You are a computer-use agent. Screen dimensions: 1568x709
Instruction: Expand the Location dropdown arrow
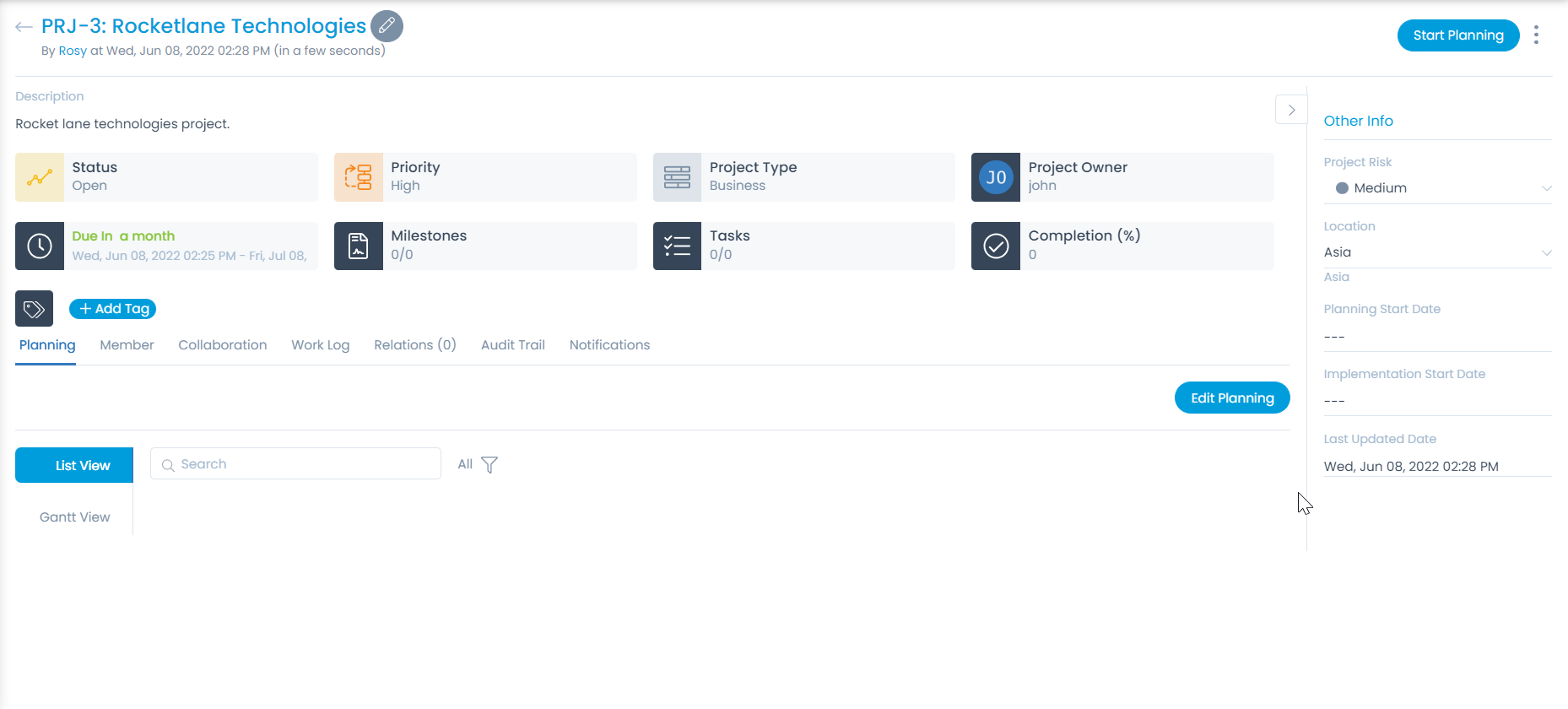(x=1546, y=252)
